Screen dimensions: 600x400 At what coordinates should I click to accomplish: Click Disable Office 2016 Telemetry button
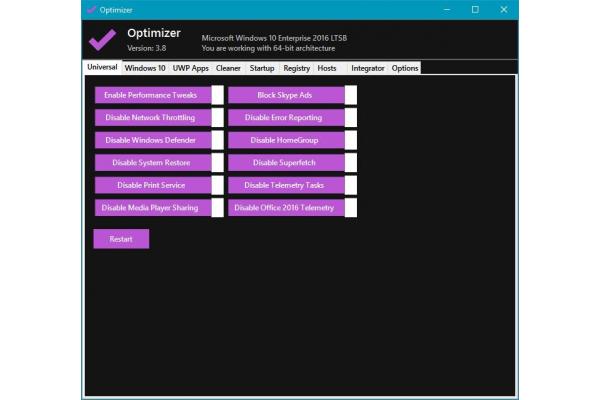click(x=286, y=208)
